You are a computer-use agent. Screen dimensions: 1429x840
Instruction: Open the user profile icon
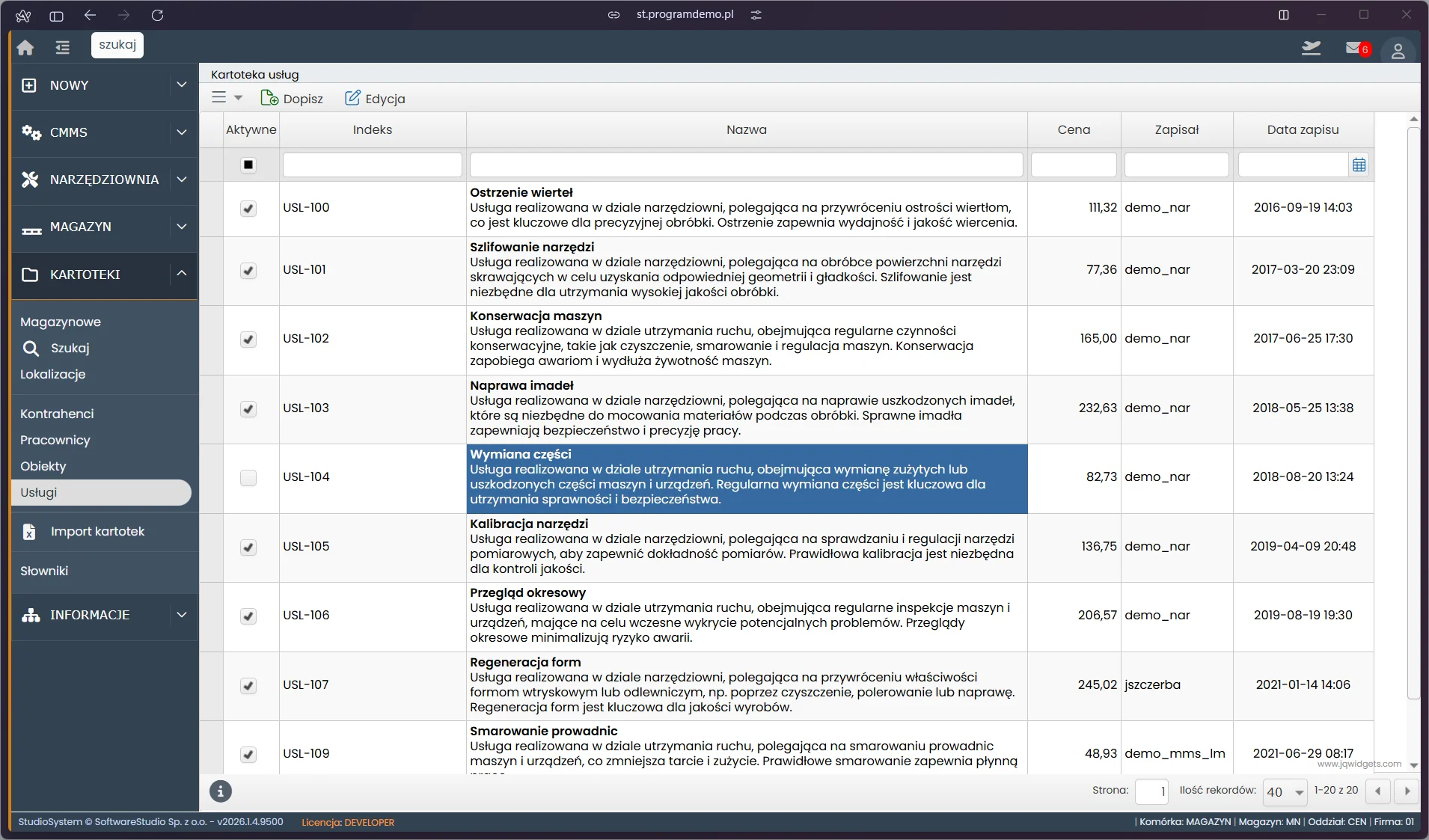click(1398, 51)
